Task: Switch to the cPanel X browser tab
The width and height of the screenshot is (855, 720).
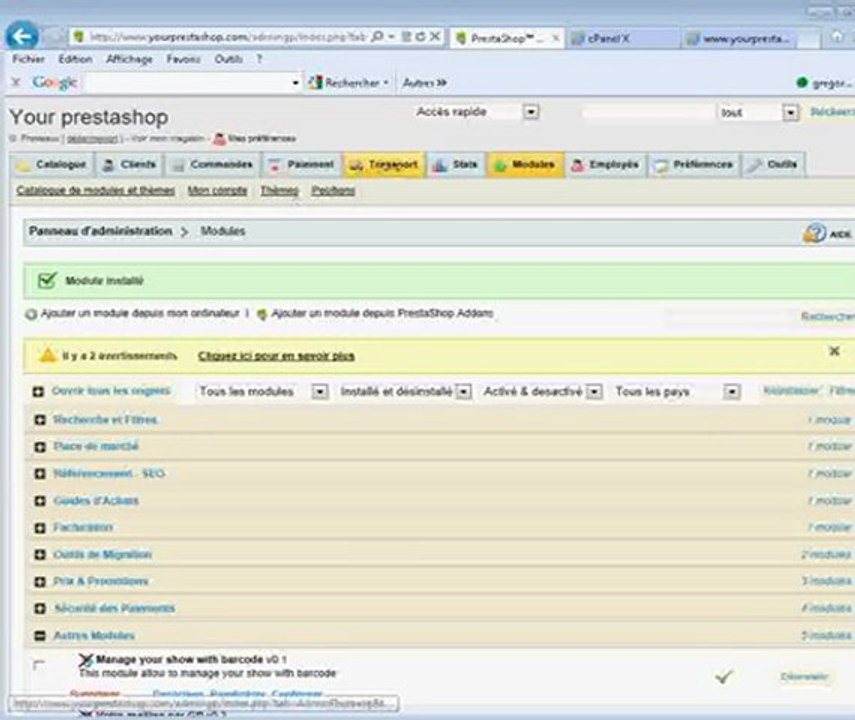Action: 622,38
